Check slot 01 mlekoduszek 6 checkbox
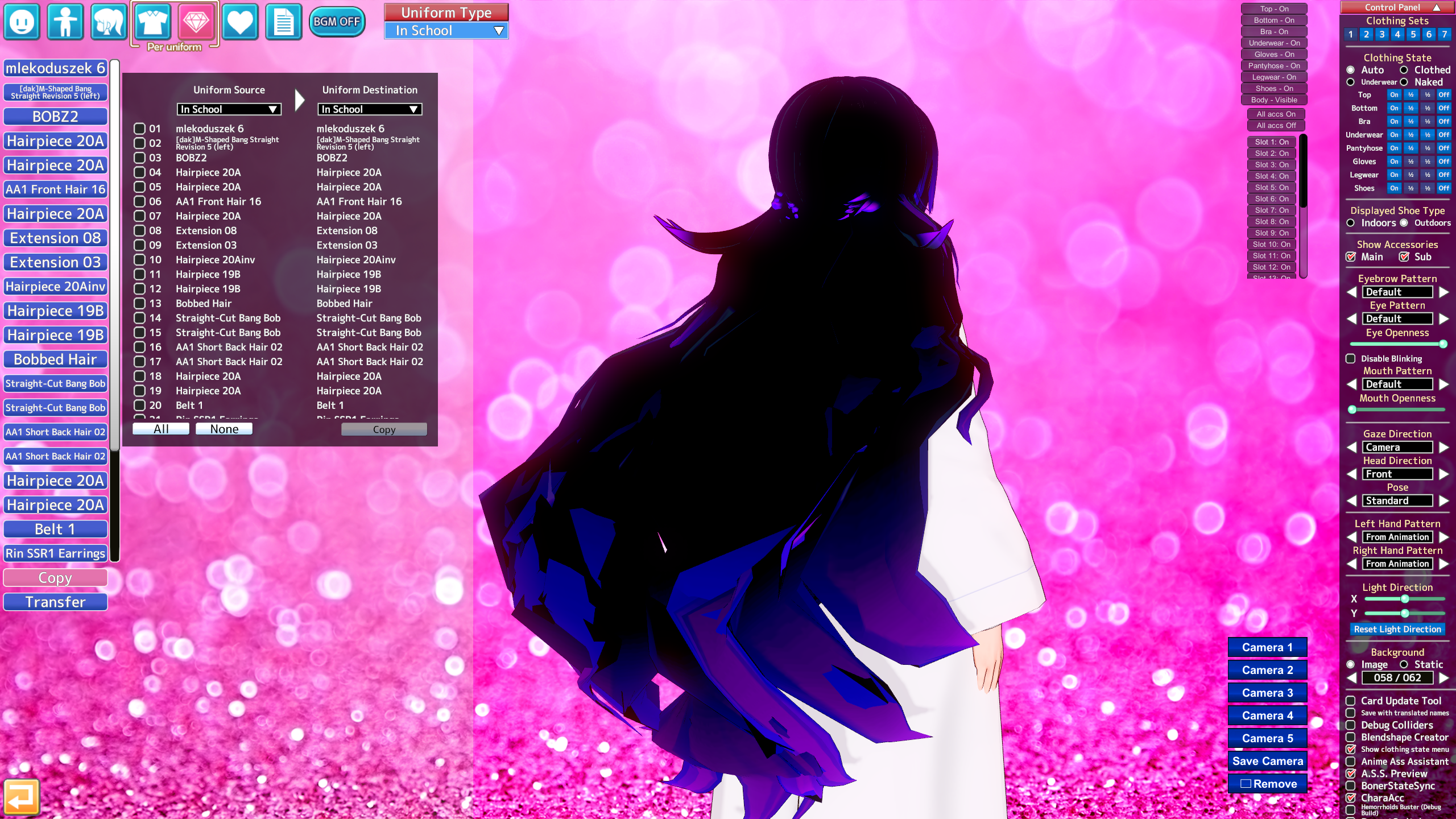 coord(139,128)
